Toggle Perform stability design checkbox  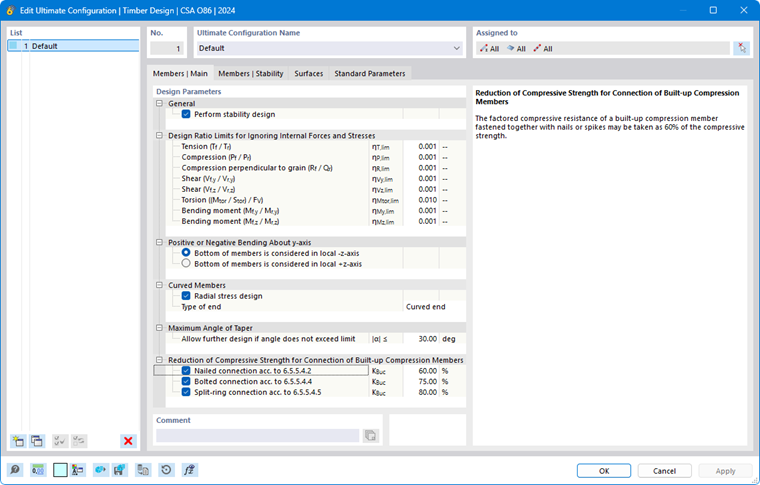click(186, 114)
